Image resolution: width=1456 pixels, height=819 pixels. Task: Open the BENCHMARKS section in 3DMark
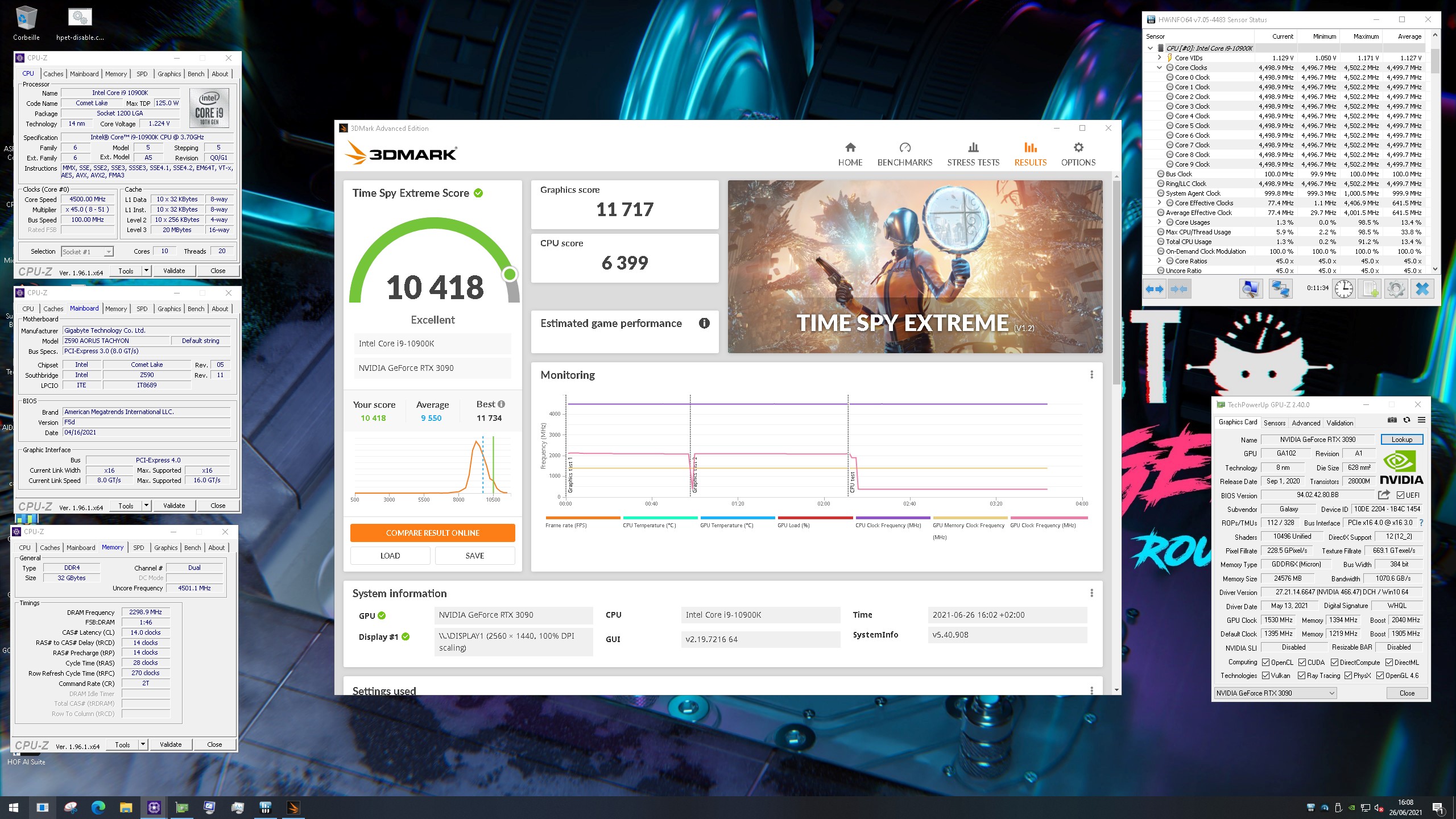click(x=905, y=154)
